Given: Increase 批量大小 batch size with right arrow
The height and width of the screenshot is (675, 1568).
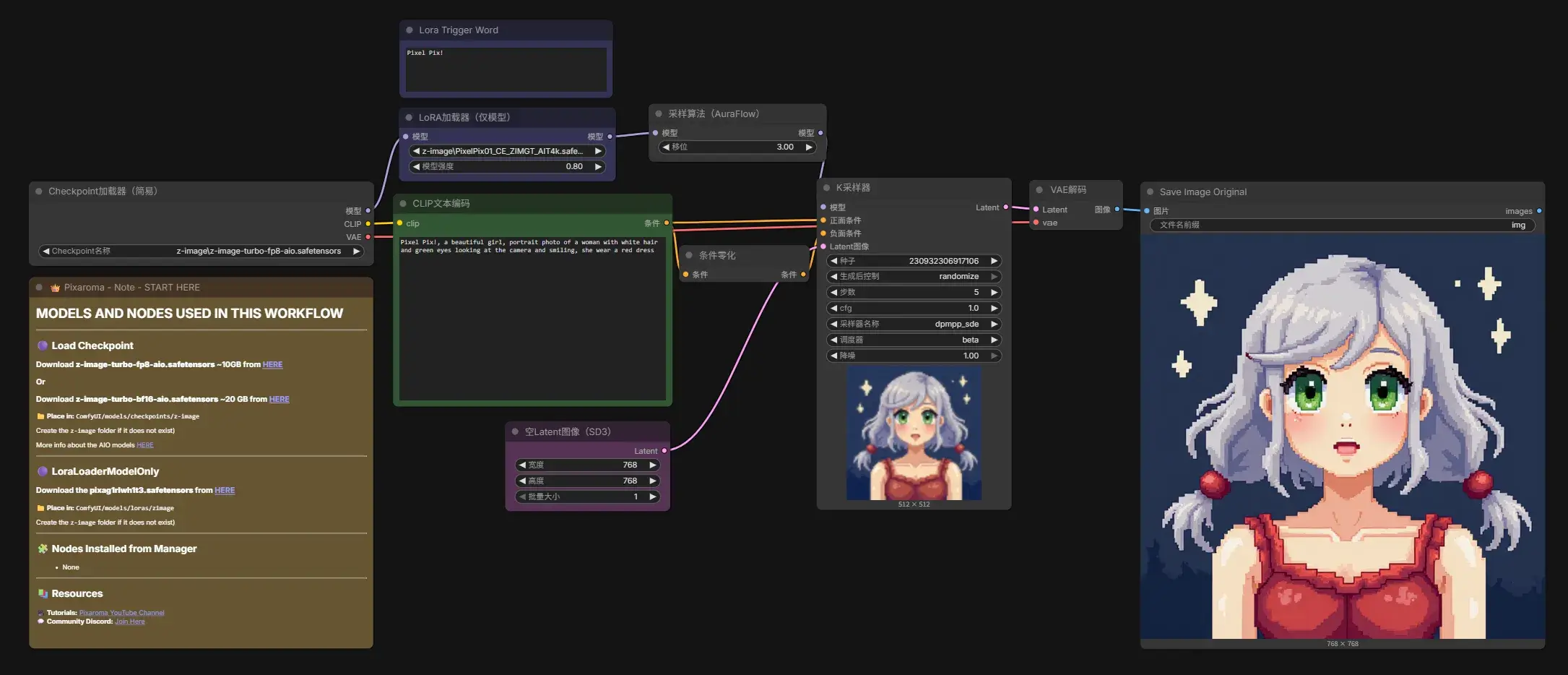Looking at the screenshot, I should point(652,497).
